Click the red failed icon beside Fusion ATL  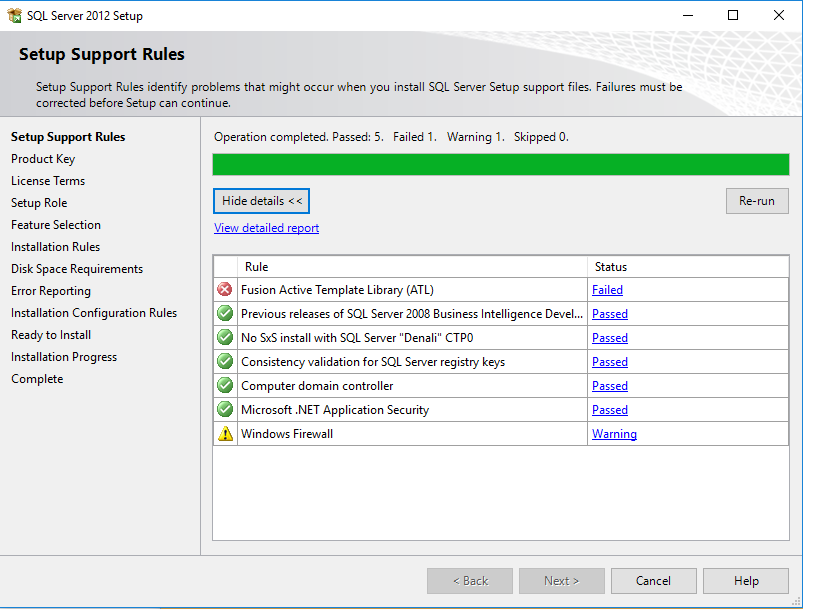[225, 289]
